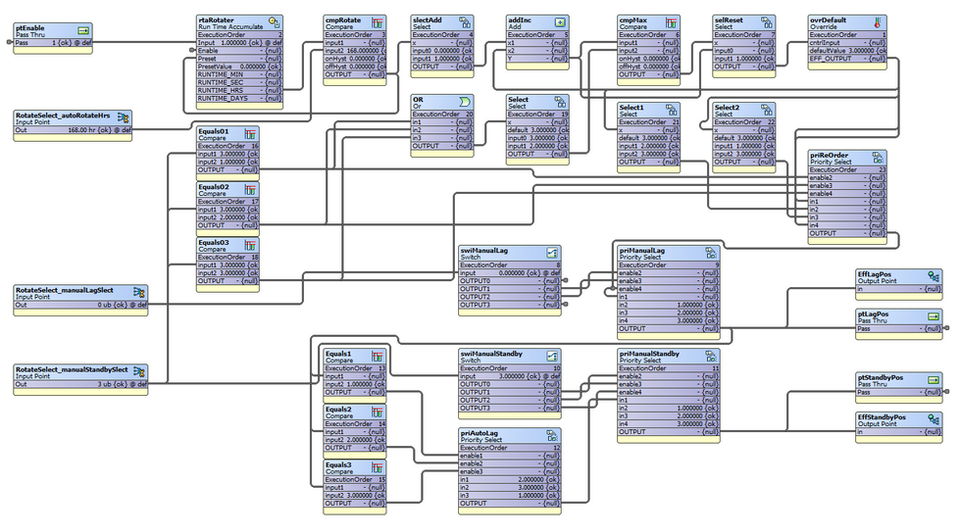Click the input point icon on RotateSelect_autoRotateHrs
Image resolution: width=960 pixels, height=528 pixels.
pyautogui.click(x=123, y=118)
